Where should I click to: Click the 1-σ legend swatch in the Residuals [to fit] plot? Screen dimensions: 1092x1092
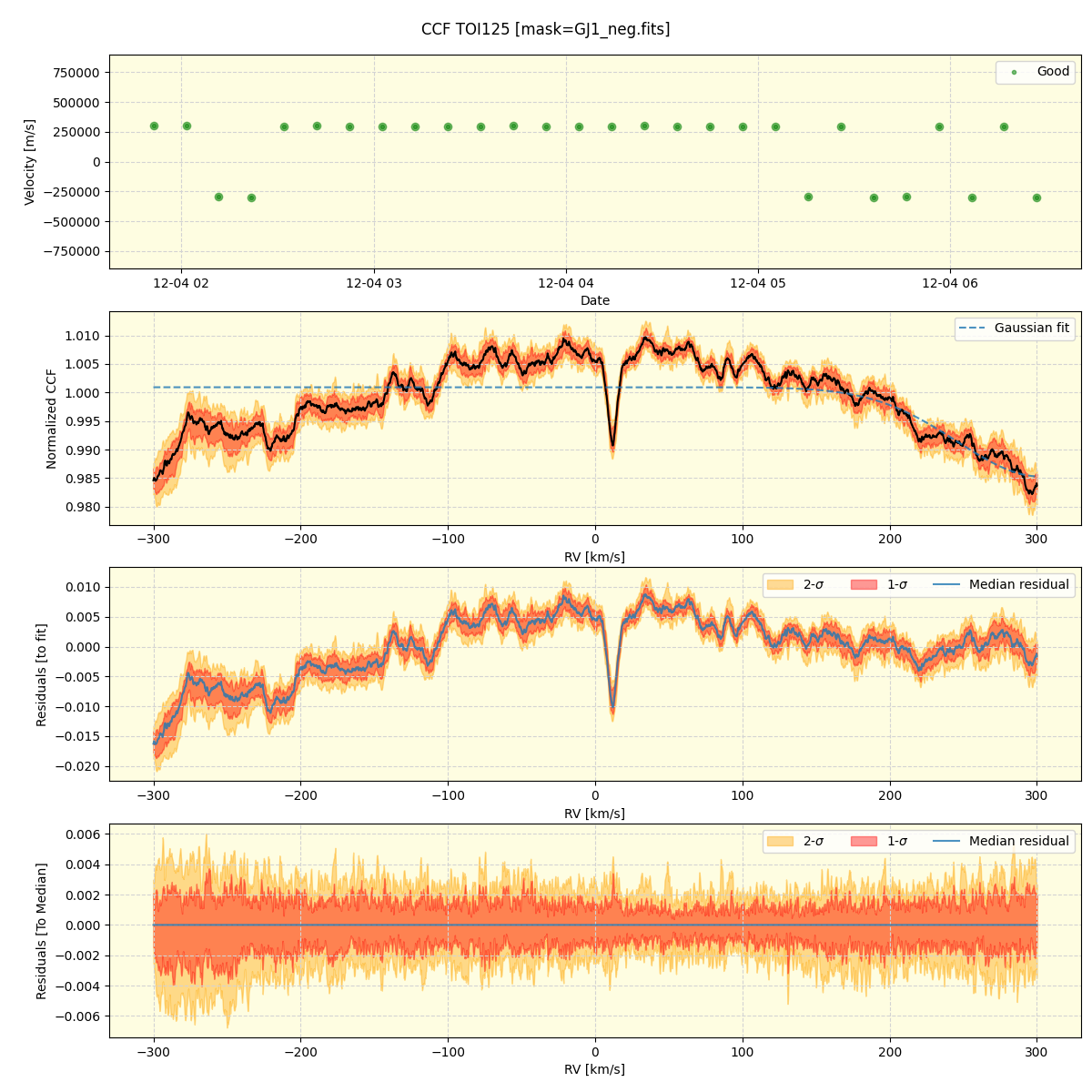864,585
